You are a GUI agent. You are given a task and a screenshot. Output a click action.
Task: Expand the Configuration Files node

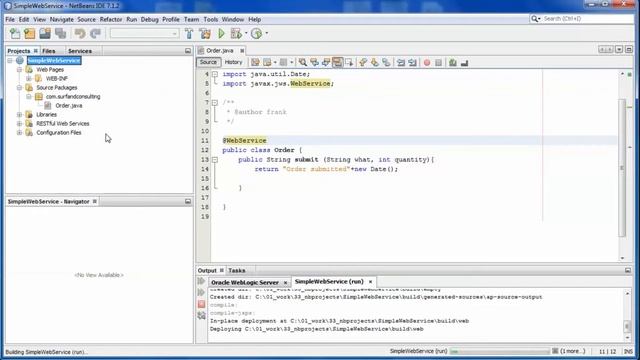point(19,133)
